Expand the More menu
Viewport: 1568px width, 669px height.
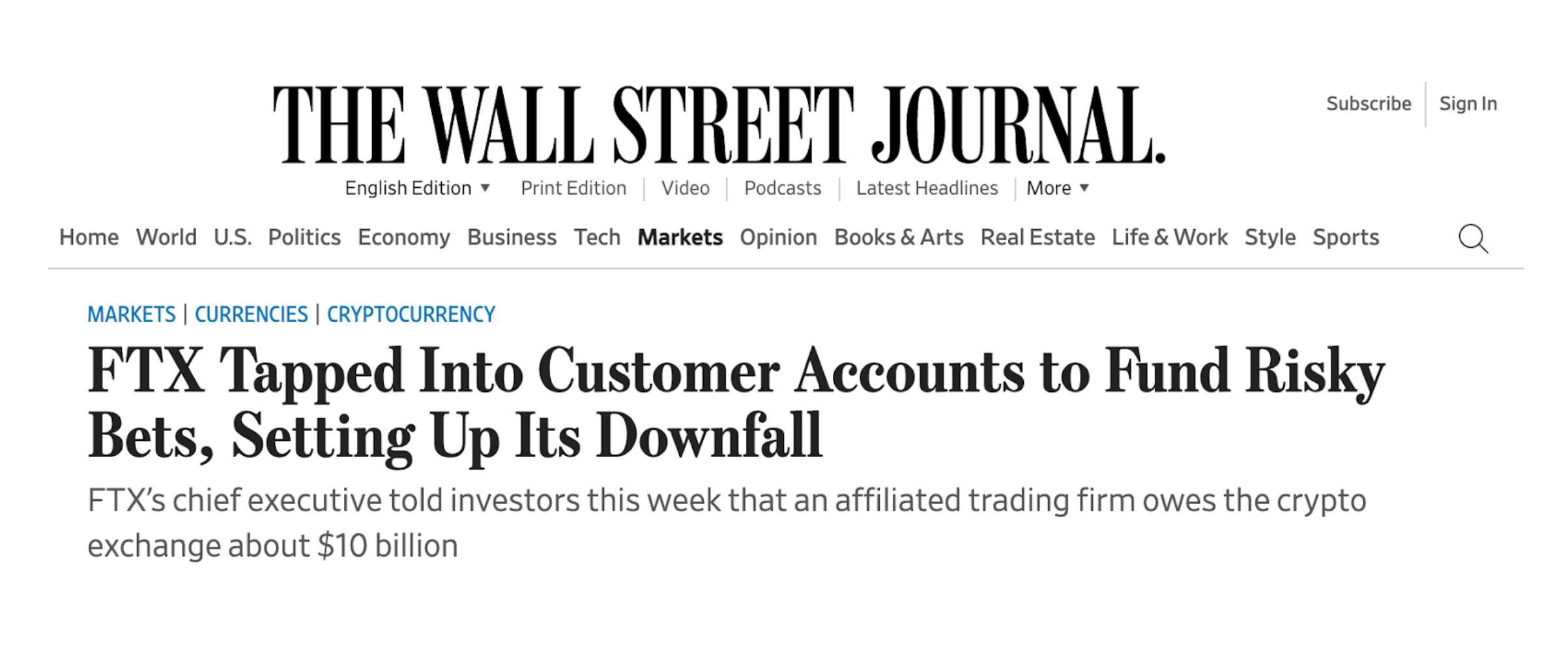click(x=1057, y=188)
